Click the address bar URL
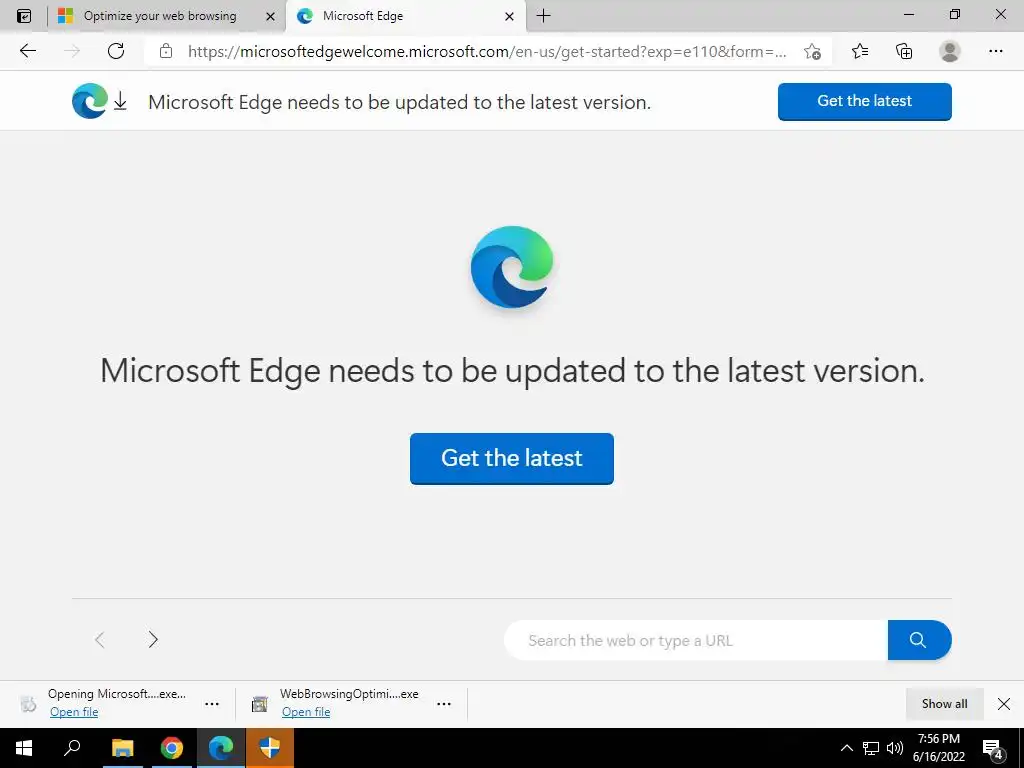Image resolution: width=1024 pixels, height=768 pixels. click(x=487, y=52)
